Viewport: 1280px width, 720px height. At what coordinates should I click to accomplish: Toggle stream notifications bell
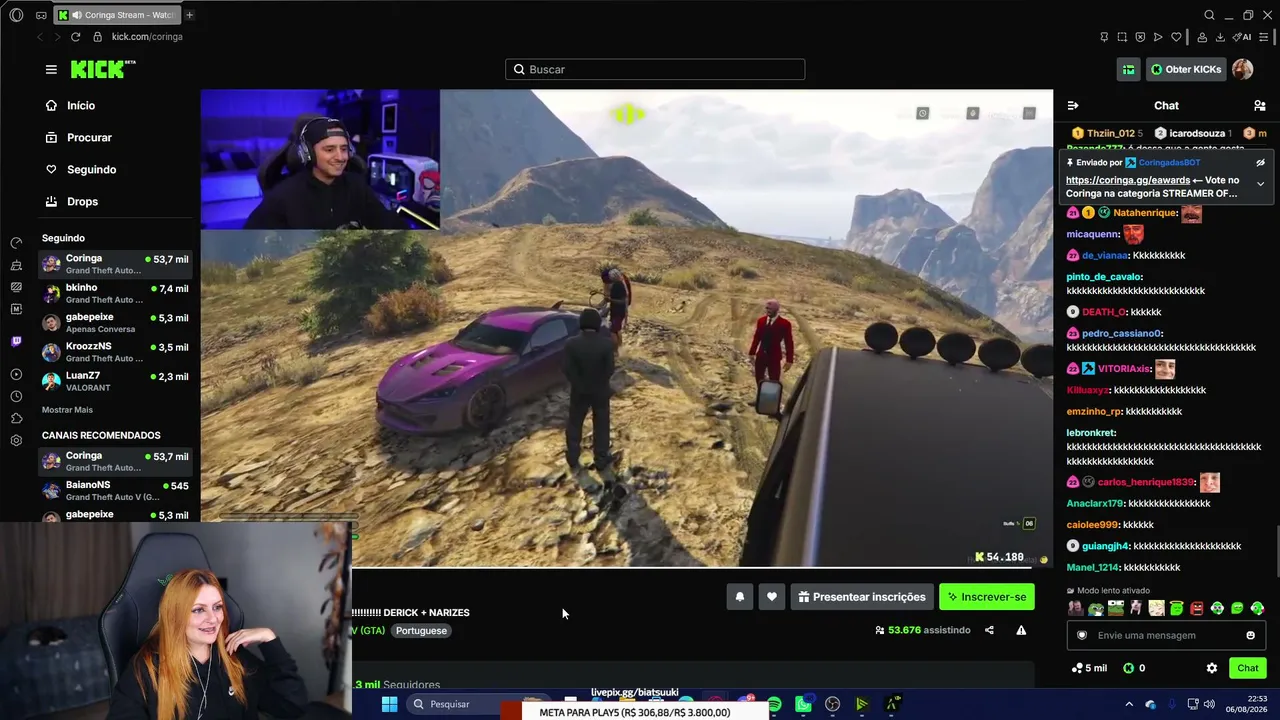(x=740, y=597)
